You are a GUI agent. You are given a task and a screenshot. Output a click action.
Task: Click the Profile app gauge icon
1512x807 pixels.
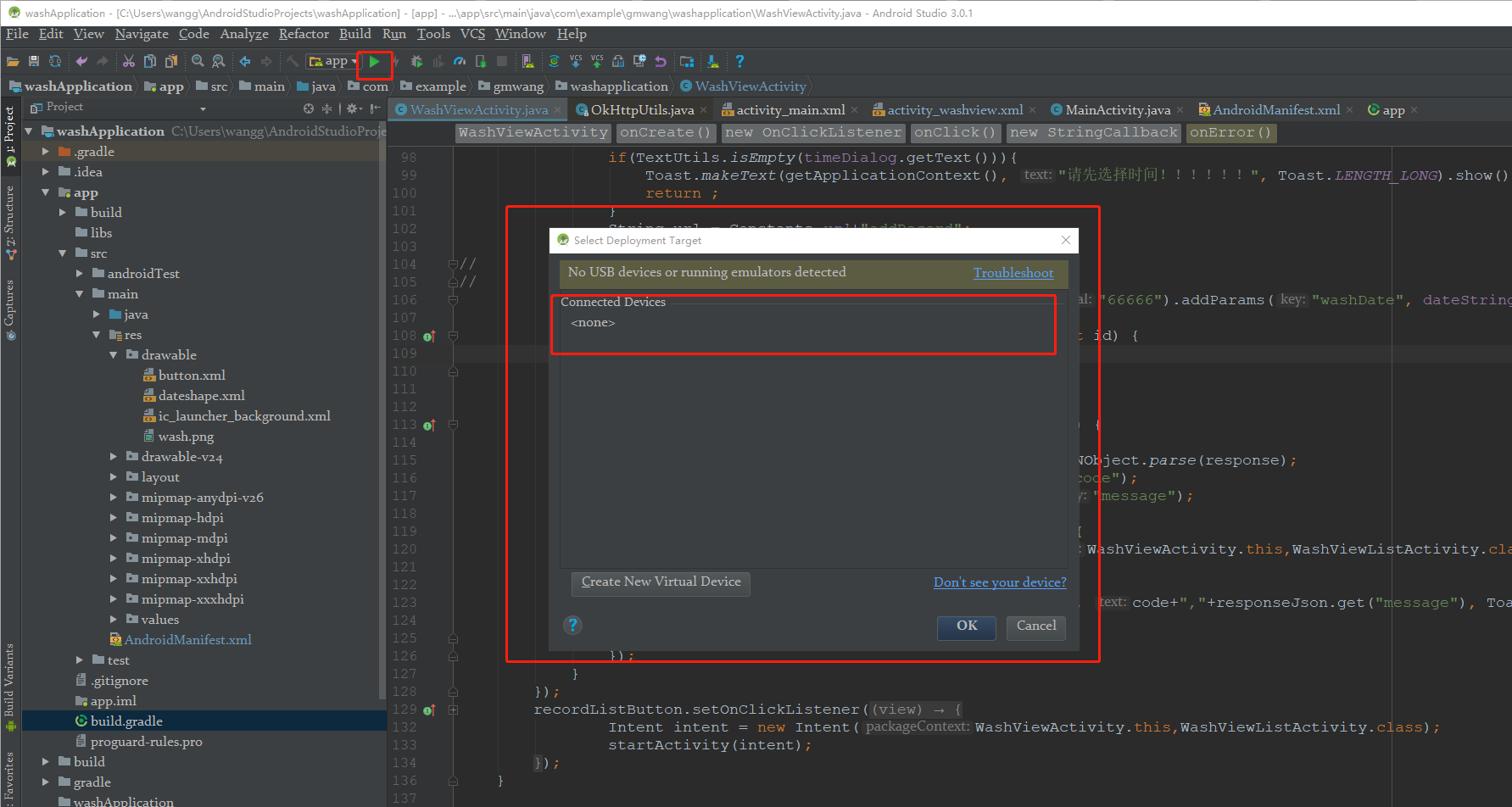click(460, 61)
